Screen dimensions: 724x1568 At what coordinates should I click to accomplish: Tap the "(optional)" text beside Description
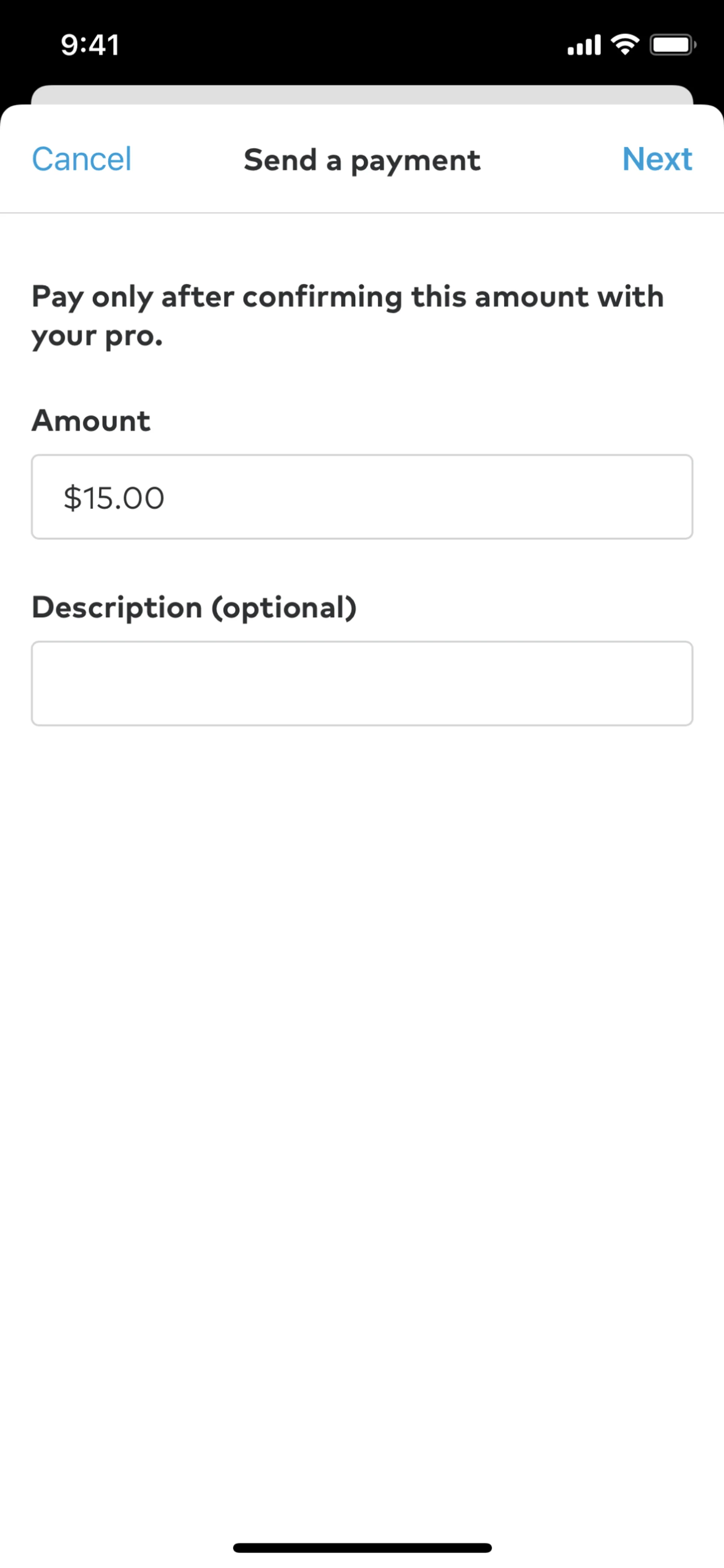284,607
